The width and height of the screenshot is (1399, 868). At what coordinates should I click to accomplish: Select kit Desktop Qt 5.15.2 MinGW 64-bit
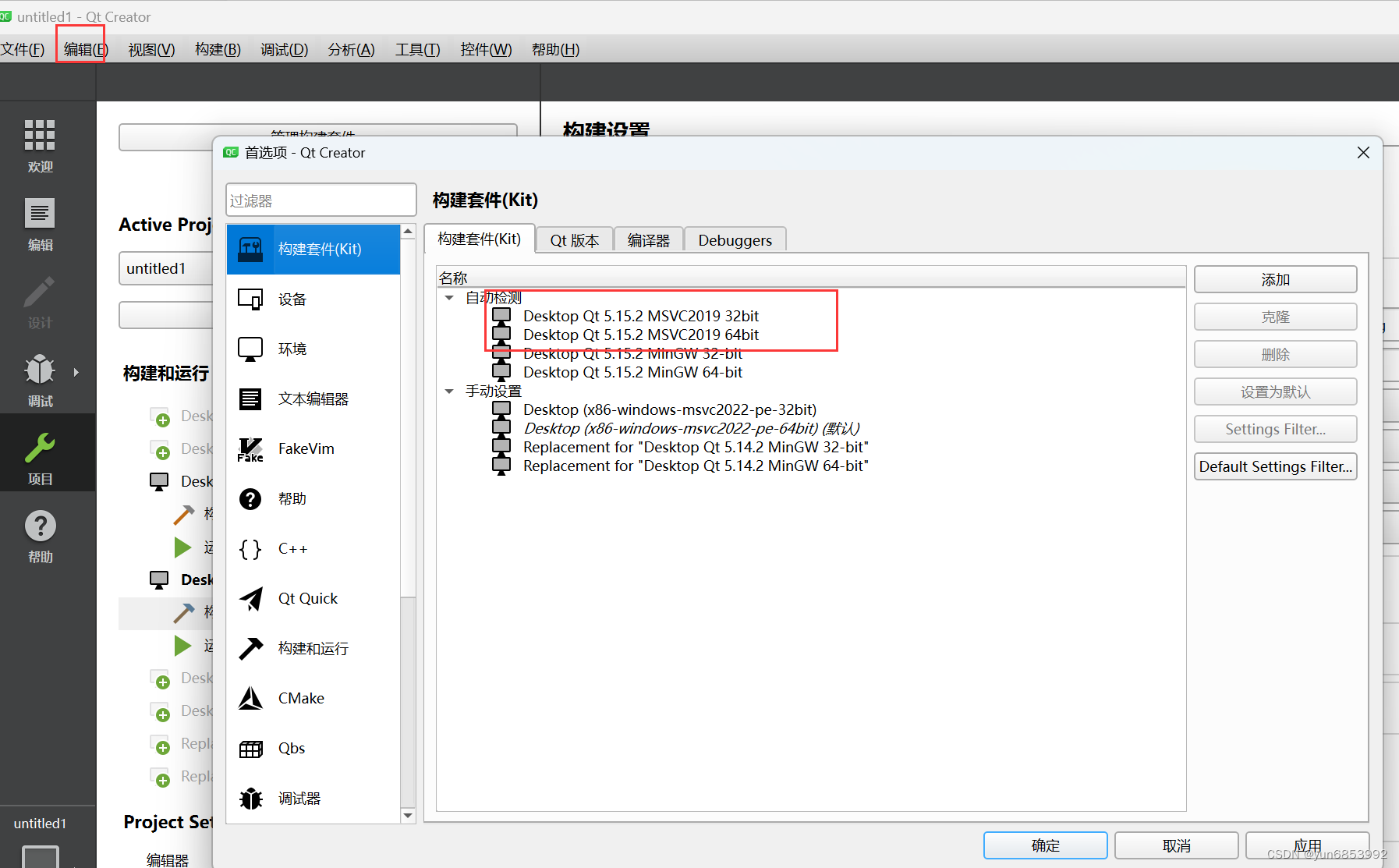pos(632,372)
